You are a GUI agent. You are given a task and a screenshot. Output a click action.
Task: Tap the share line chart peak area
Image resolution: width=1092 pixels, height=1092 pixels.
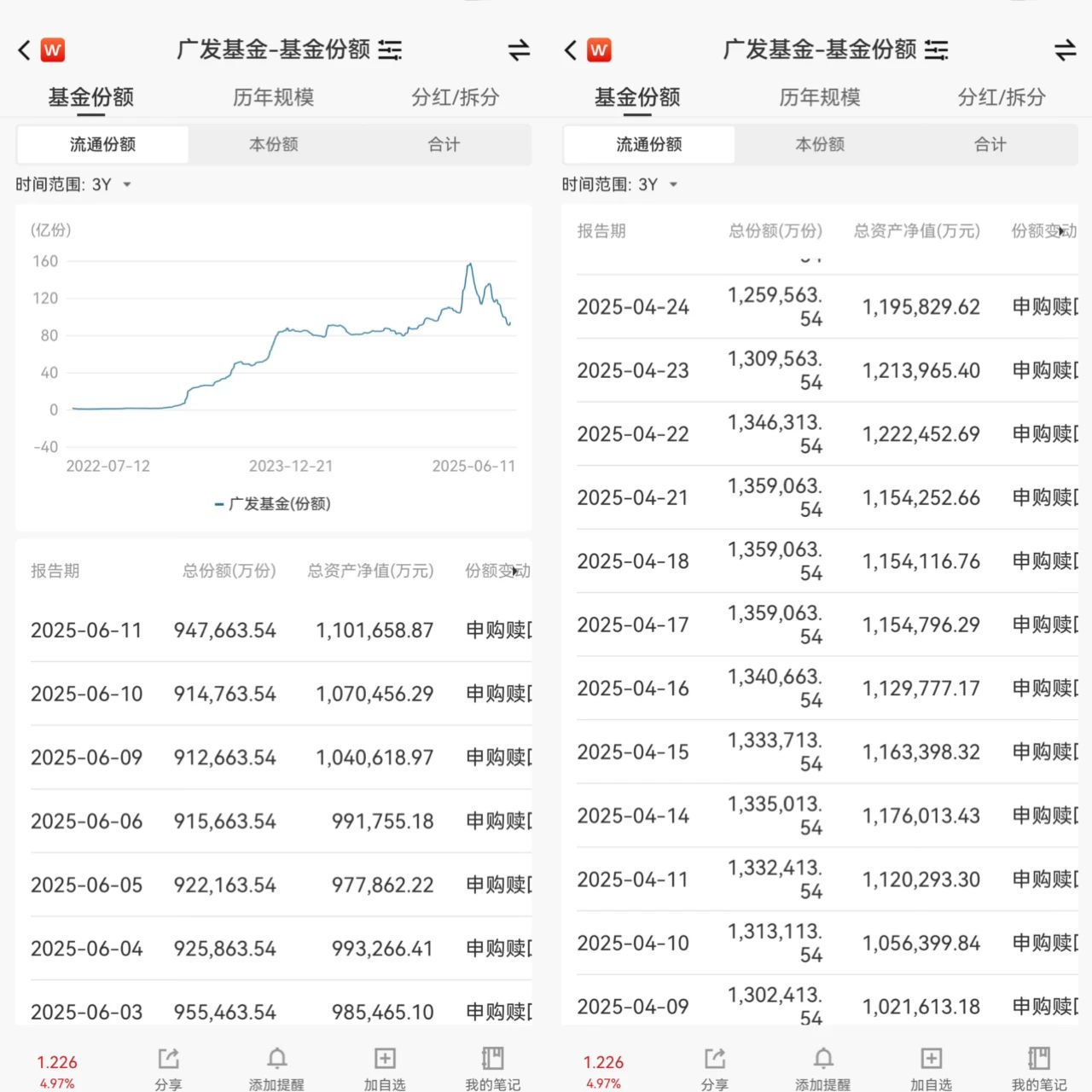(x=469, y=266)
